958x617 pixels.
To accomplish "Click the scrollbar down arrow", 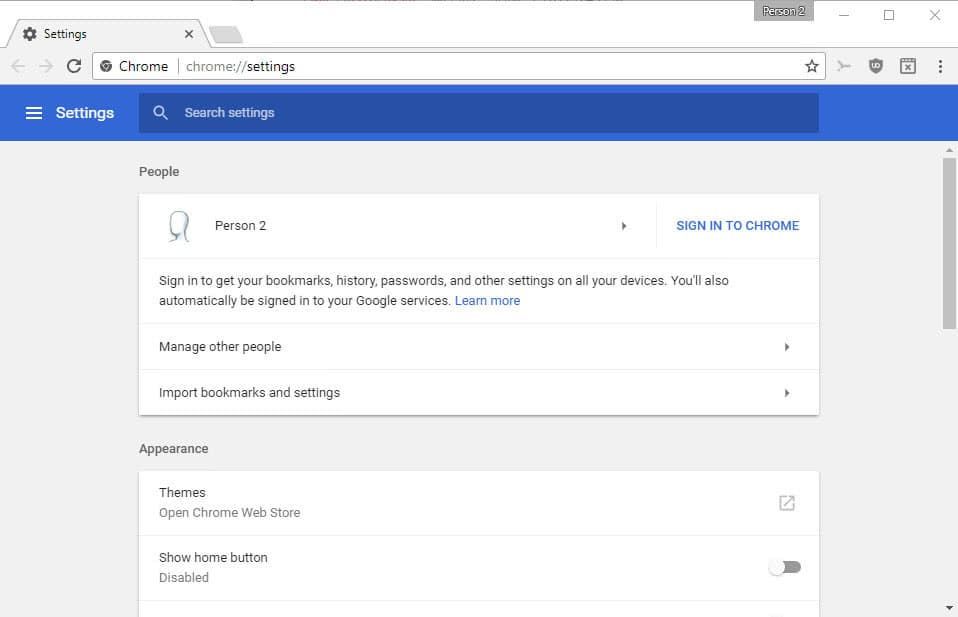I will tap(949, 608).
